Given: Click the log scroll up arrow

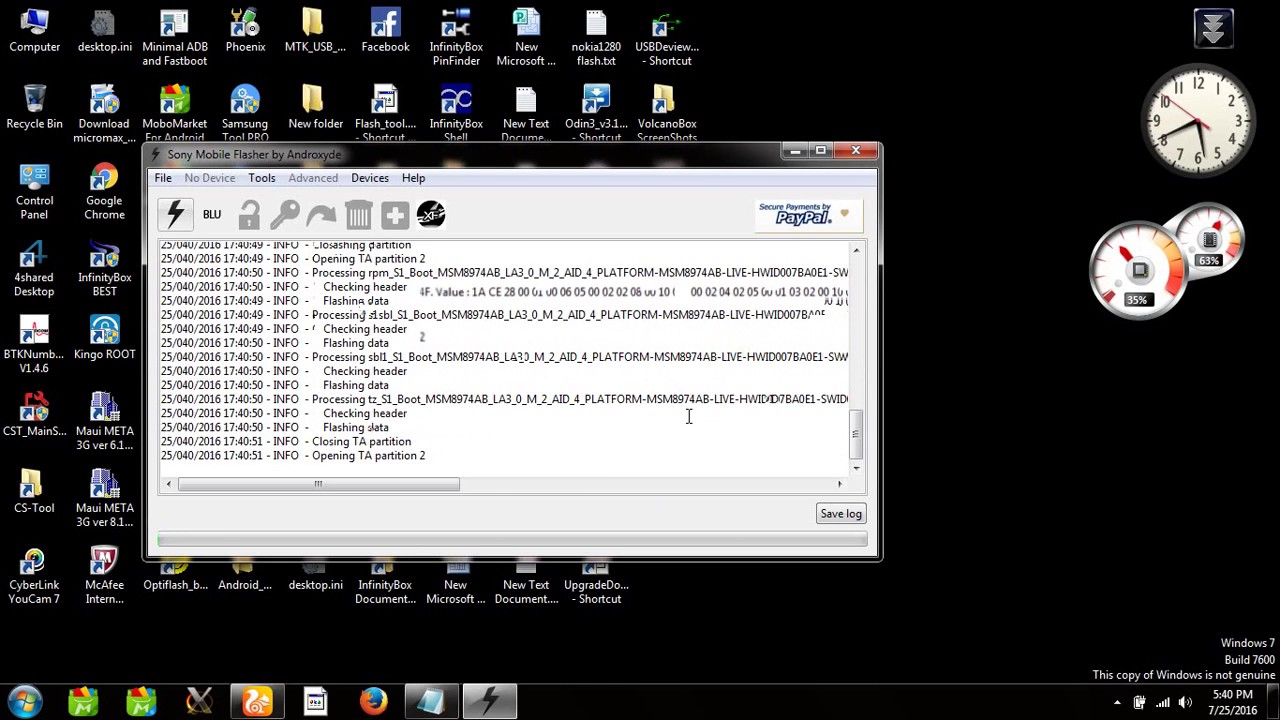Looking at the screenshot, I should point(856,249).
